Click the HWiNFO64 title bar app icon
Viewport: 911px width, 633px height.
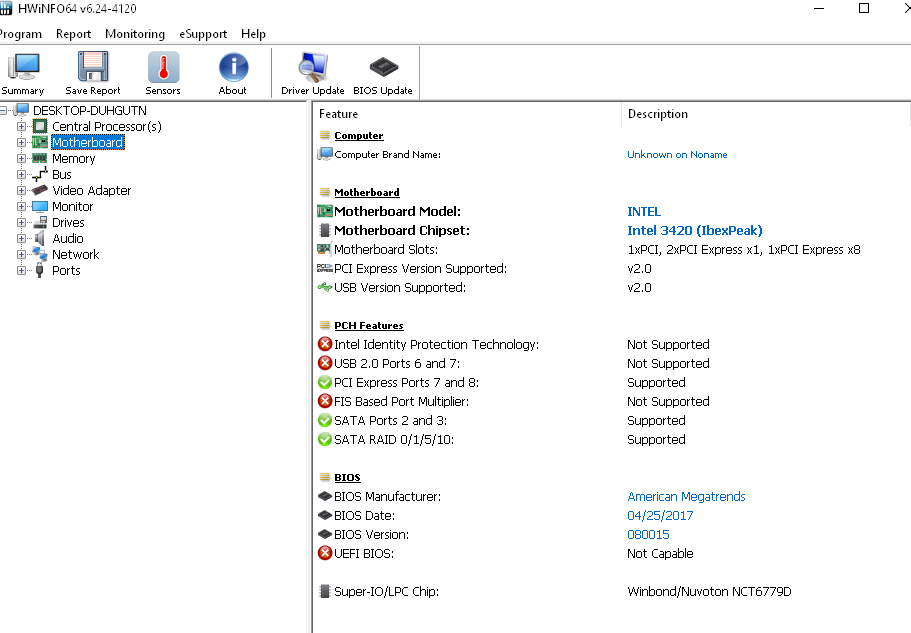pyautogui.click(x=6, y=8)
